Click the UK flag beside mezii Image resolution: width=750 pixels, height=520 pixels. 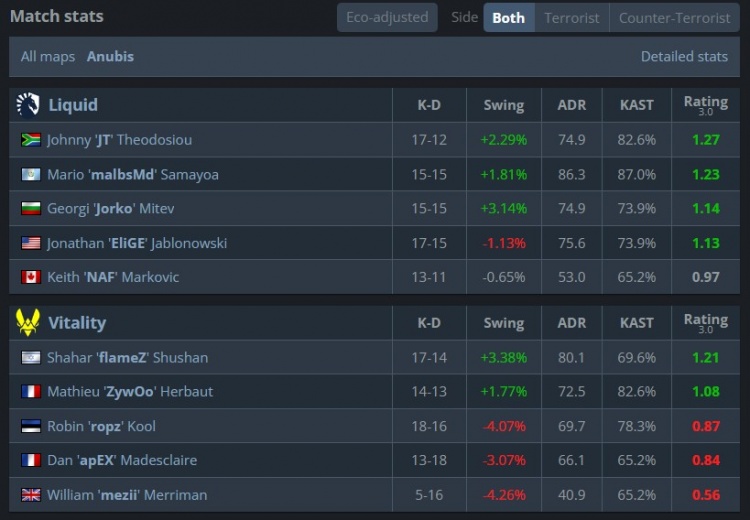pyautogui.click(x=31, y=495)
